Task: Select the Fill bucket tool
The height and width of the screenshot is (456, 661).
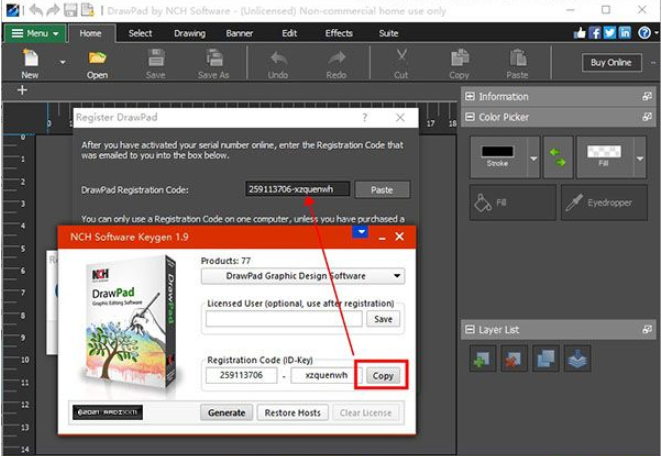Action: pos(513,203)
